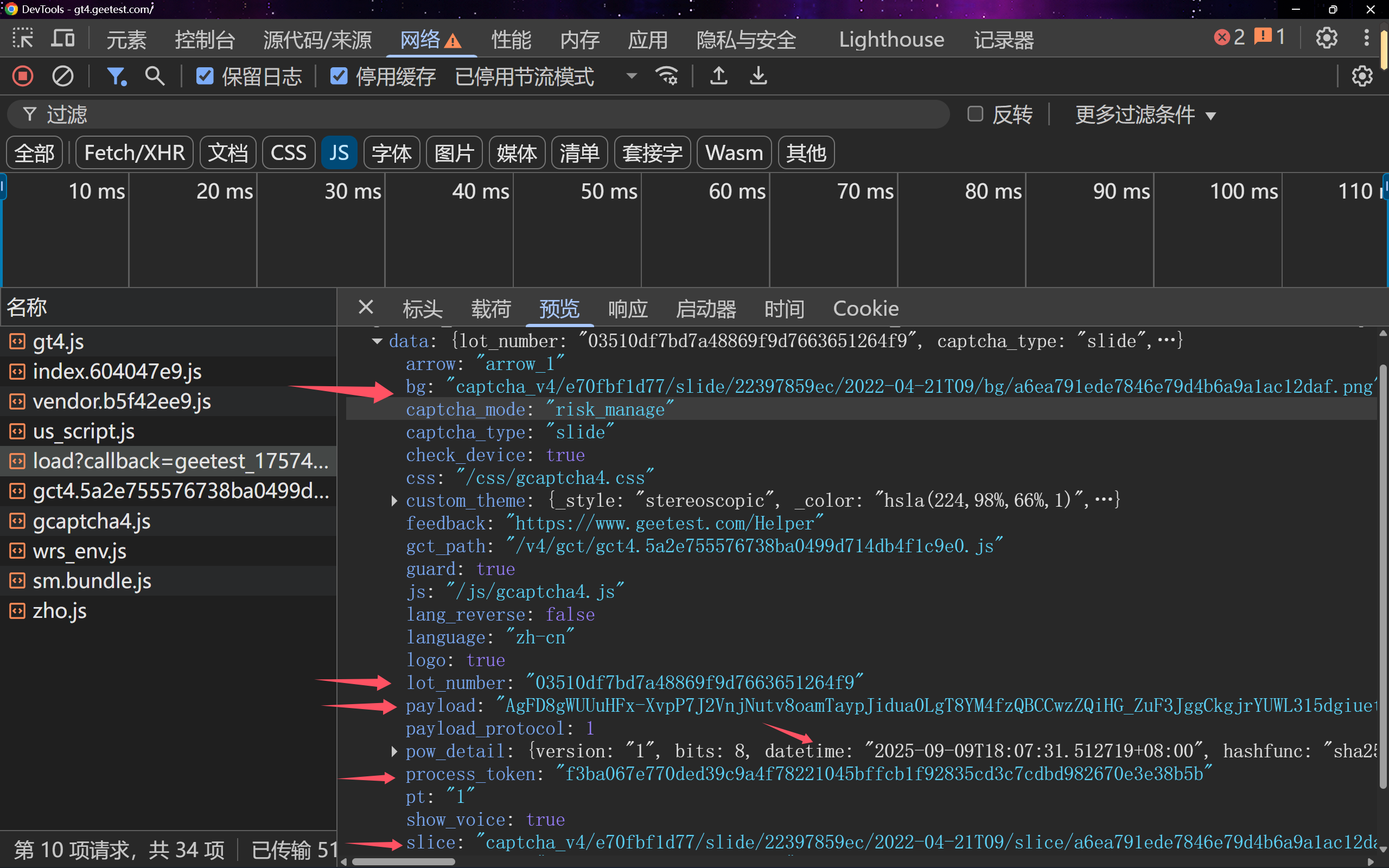Click the filter funnel icon
1389x868 pixels.
pos(117,76)
